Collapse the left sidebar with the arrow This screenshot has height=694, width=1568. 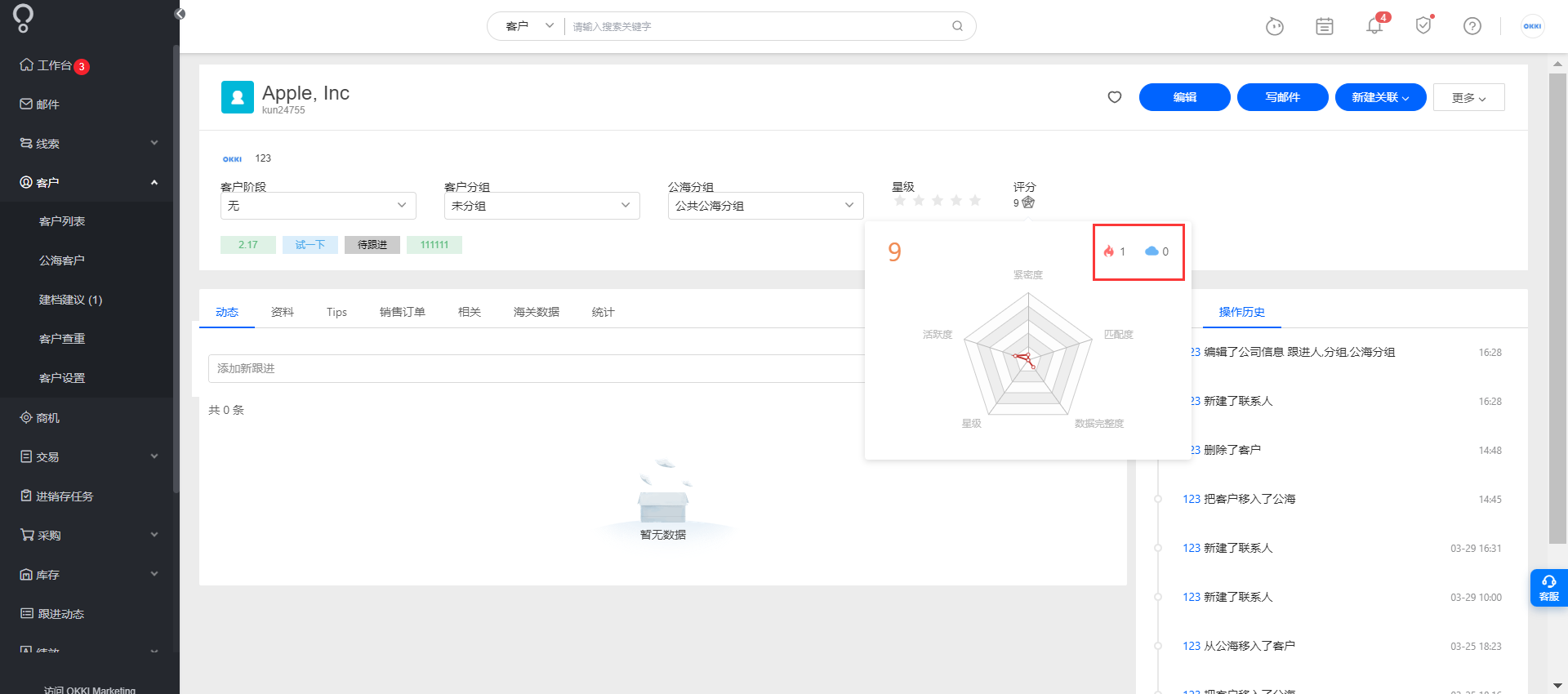tap(180, 14)
